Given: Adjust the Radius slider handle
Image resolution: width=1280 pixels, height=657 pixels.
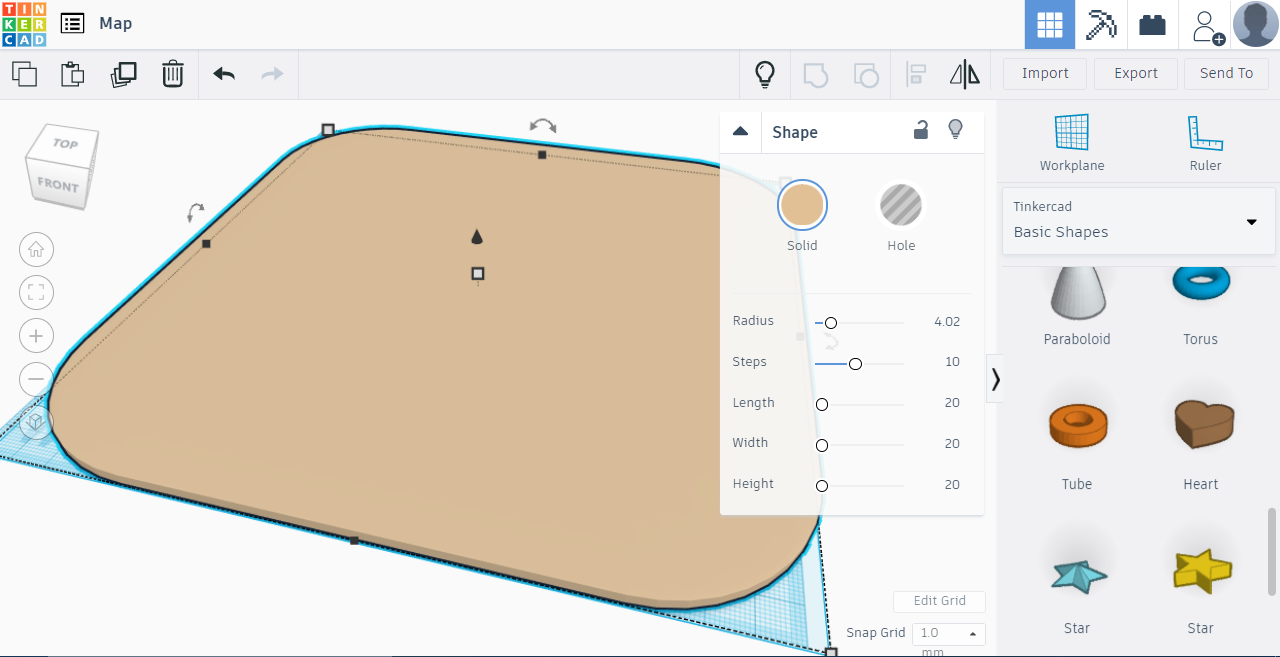Looking at the screenshot, I should click(x=830, y=323).
